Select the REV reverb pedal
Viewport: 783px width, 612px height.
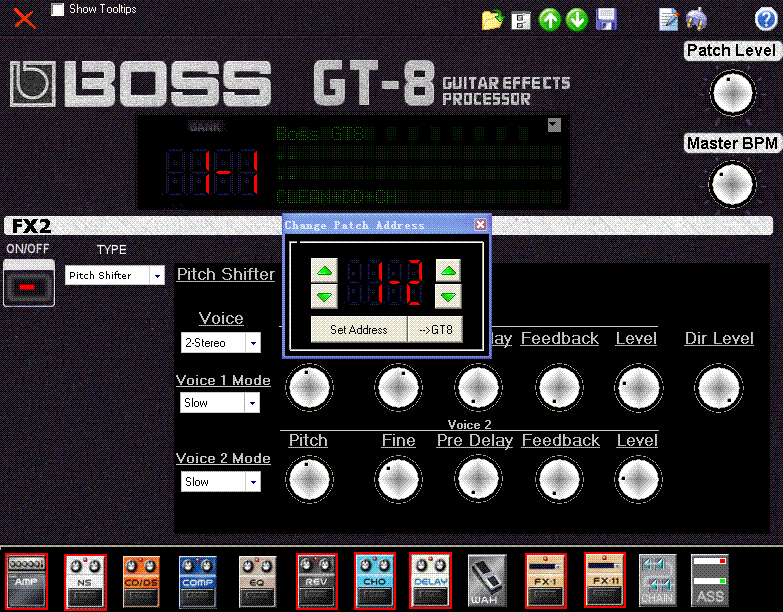(x=317, y=582)
